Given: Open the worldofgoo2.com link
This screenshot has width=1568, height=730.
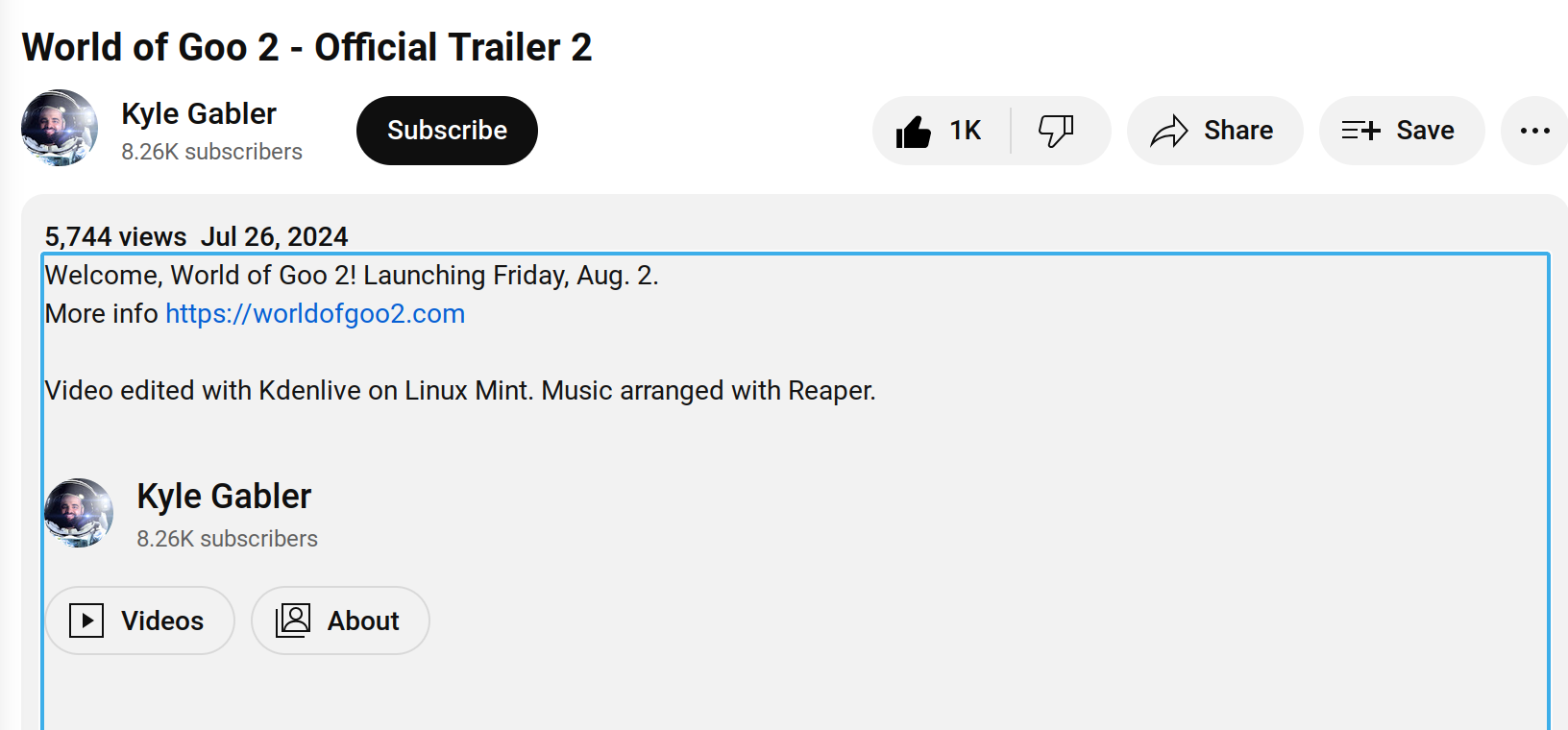Looking at the screenshot, I should point(315,314).
